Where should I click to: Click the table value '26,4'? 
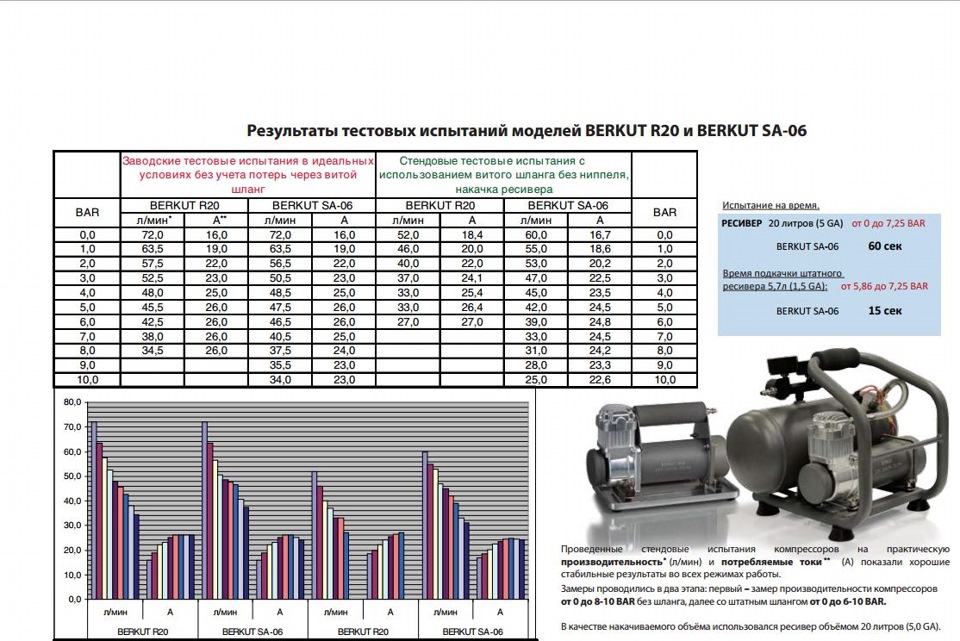pos(472,307)
